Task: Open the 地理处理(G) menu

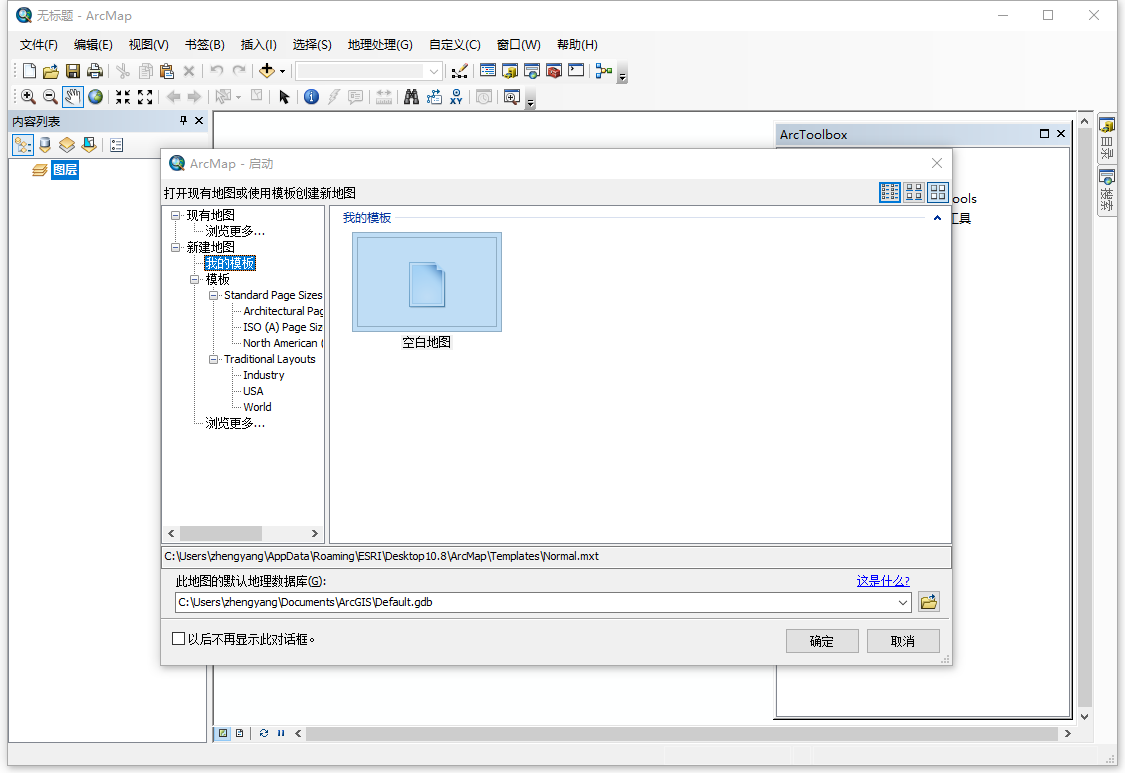Action: [380, 44]
